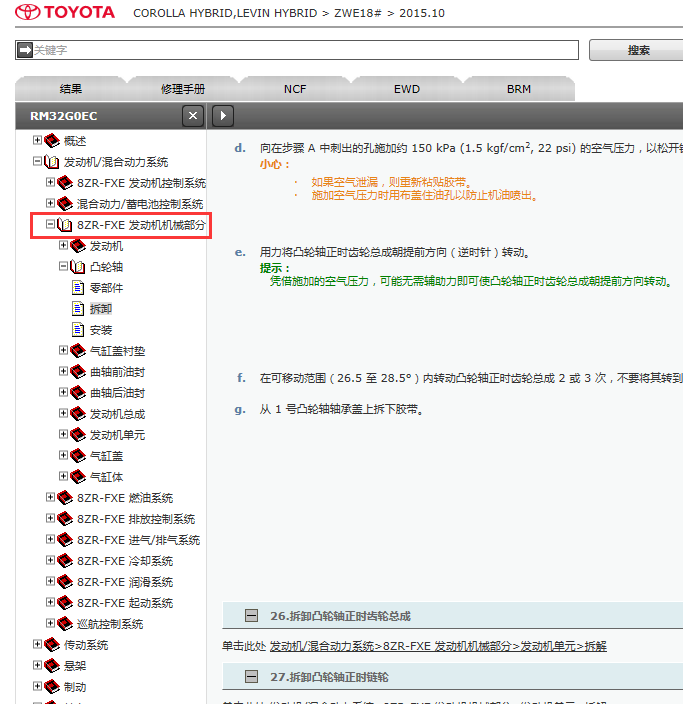This screenshot has width=683, height=704.
Task: Collapse section 26.拆卸凸轮轴正时齿轮总成
Action: (x=251, y=616)
